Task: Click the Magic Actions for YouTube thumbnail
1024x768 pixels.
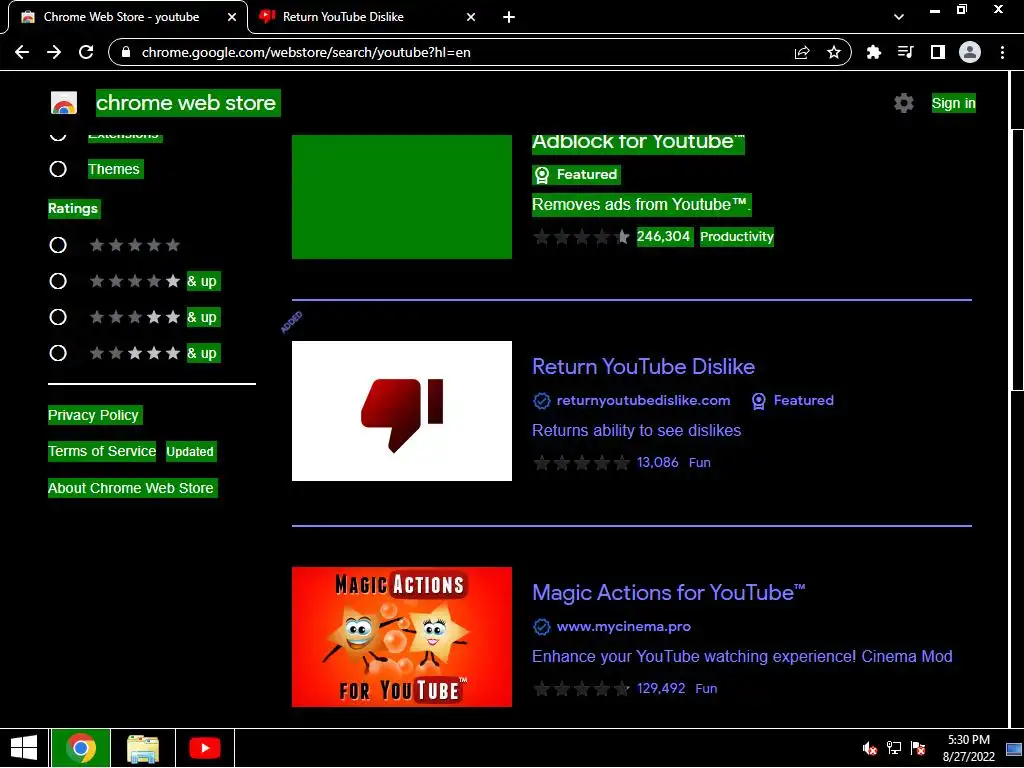Action: click(402, 637)
